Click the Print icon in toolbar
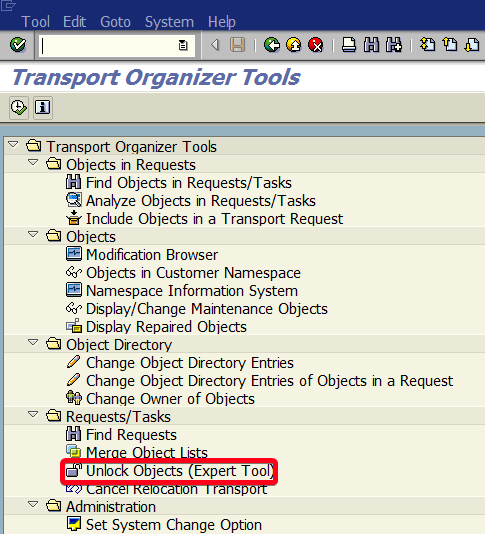This screenshot has height=534, width=485. [349, 45]
